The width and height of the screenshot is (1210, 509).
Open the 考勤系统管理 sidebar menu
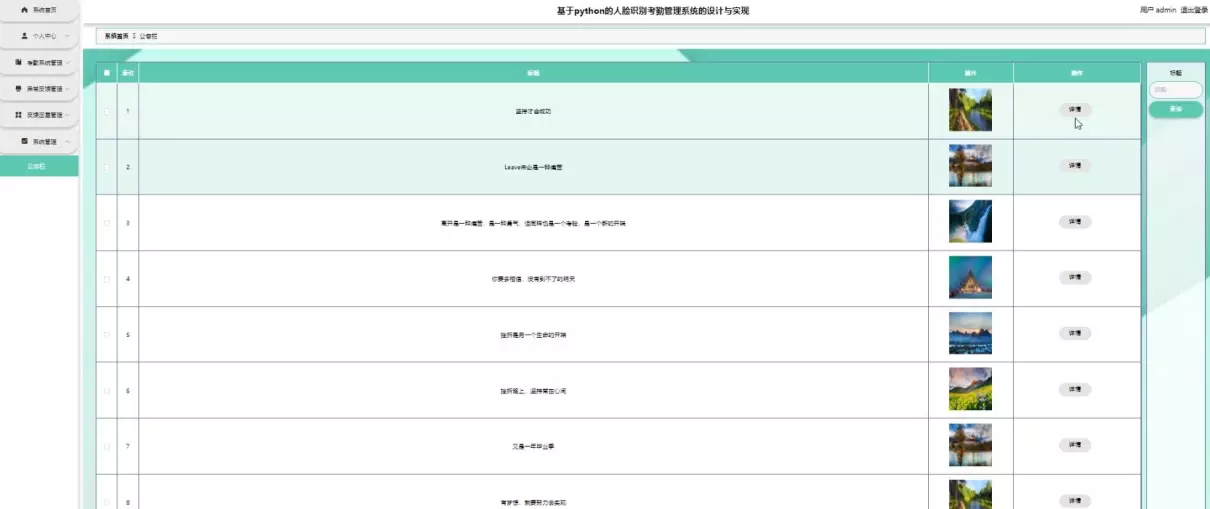tap(38, 62)
